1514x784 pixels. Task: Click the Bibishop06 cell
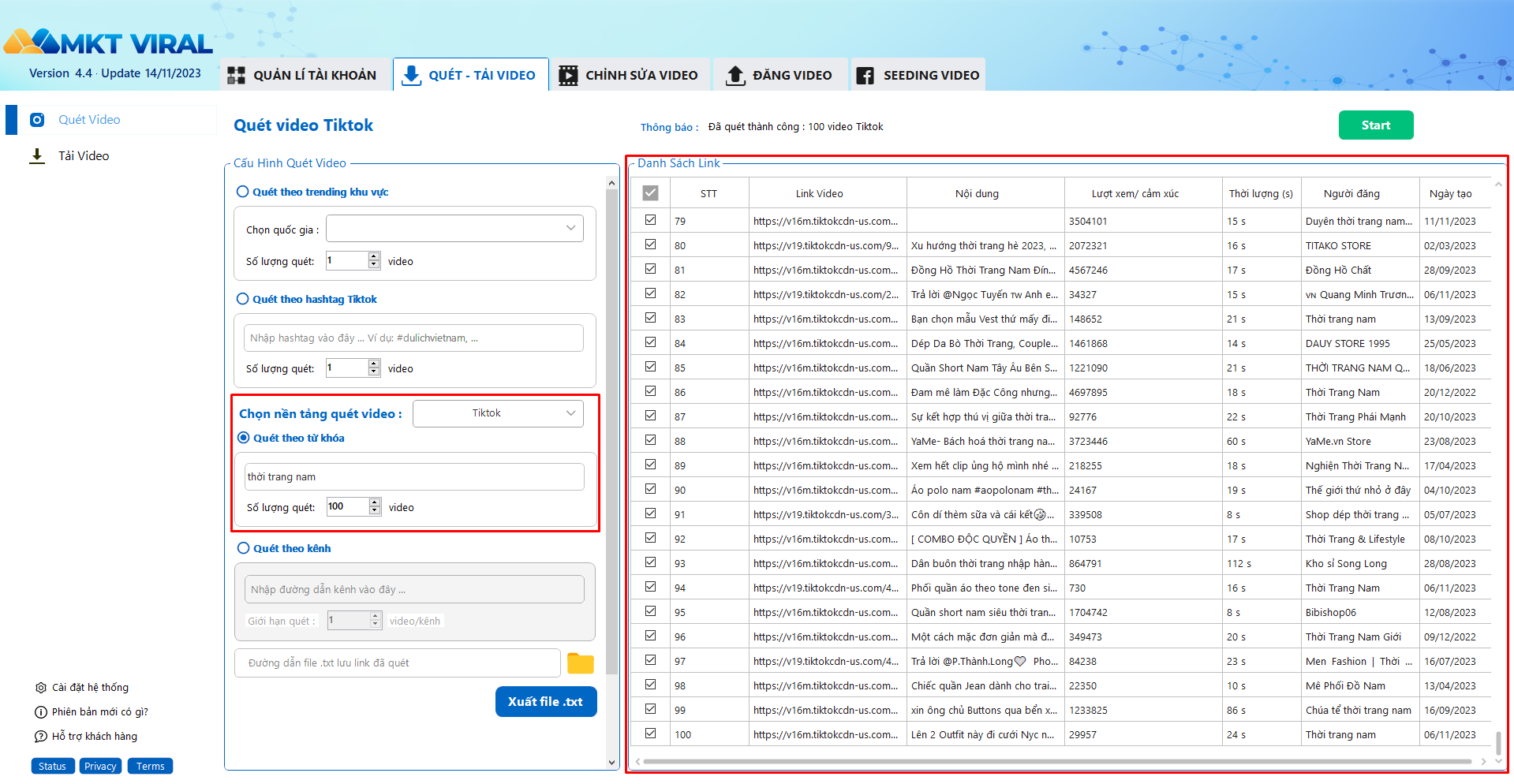[1360, 612]
